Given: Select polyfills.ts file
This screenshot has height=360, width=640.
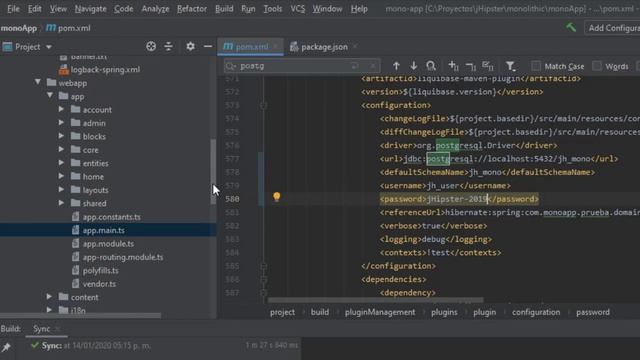Looking at the screenshot, I should click(x=100, y=271).
